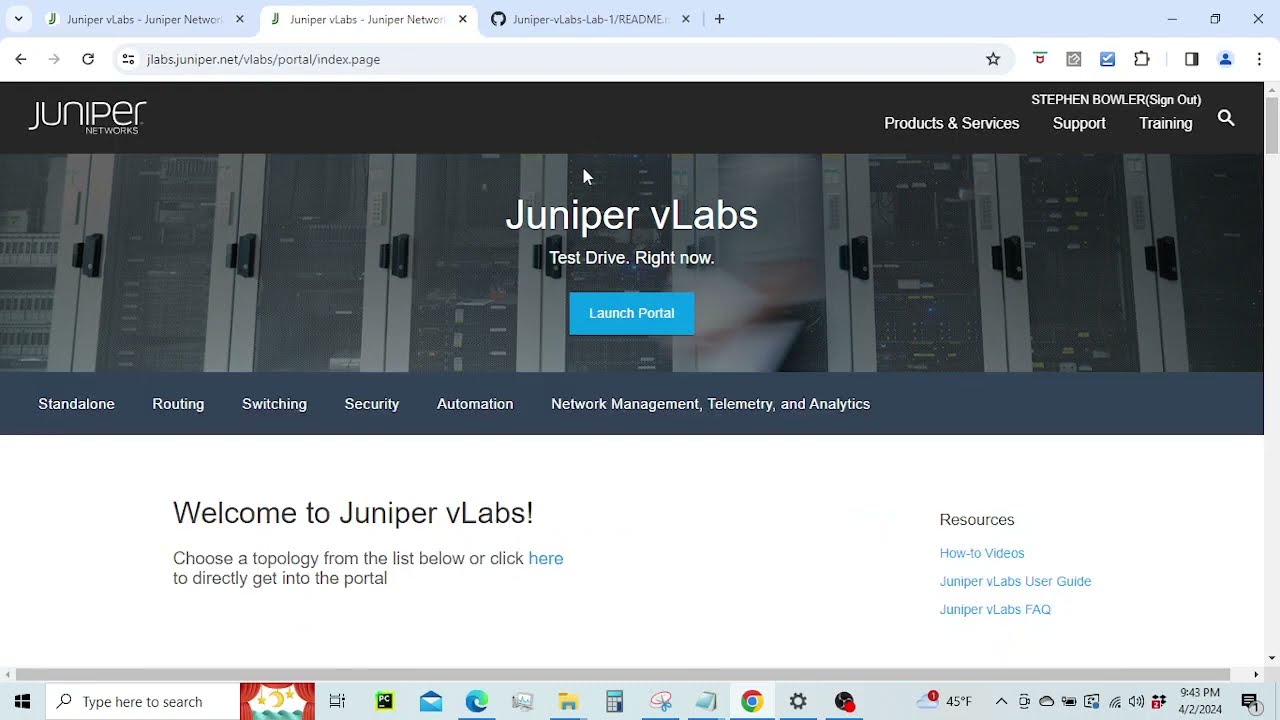The image size is (1280, 720).
Task: Select the Security category
Action: pyautogui.click(x=372, y=404)
